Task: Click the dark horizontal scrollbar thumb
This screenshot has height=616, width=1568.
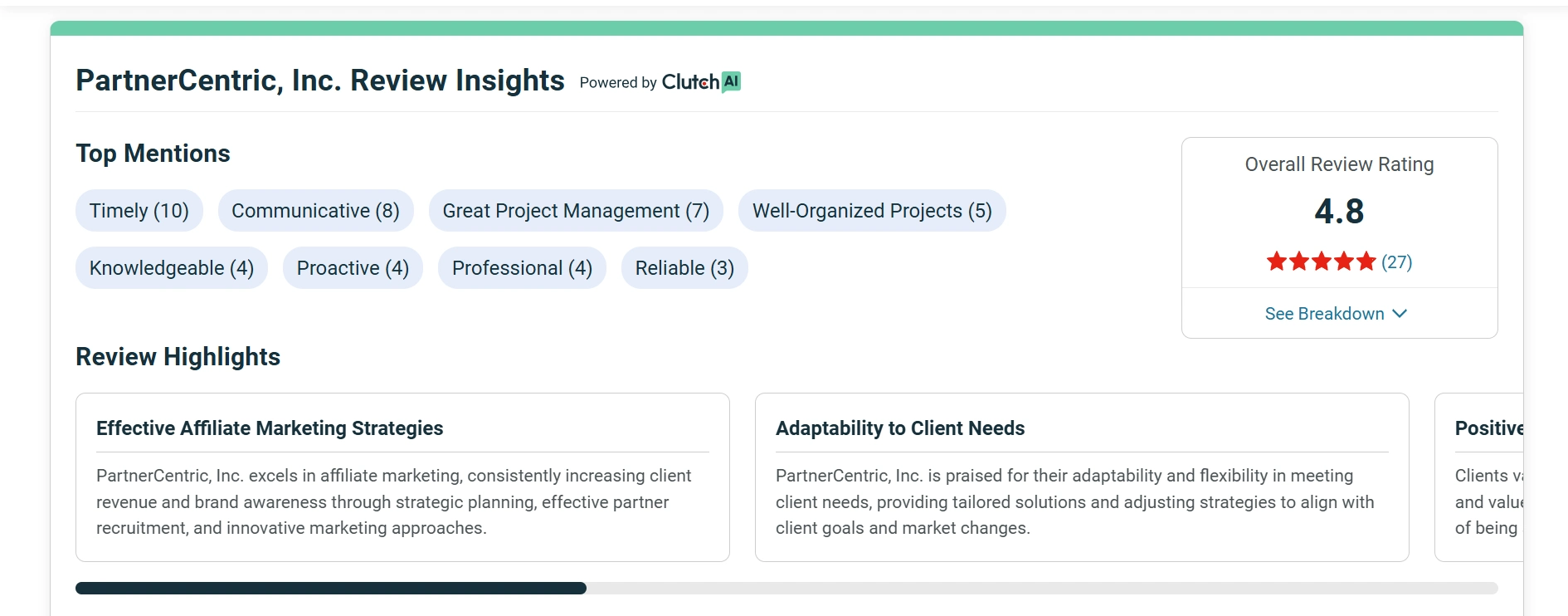Action: tap(330, 589)
